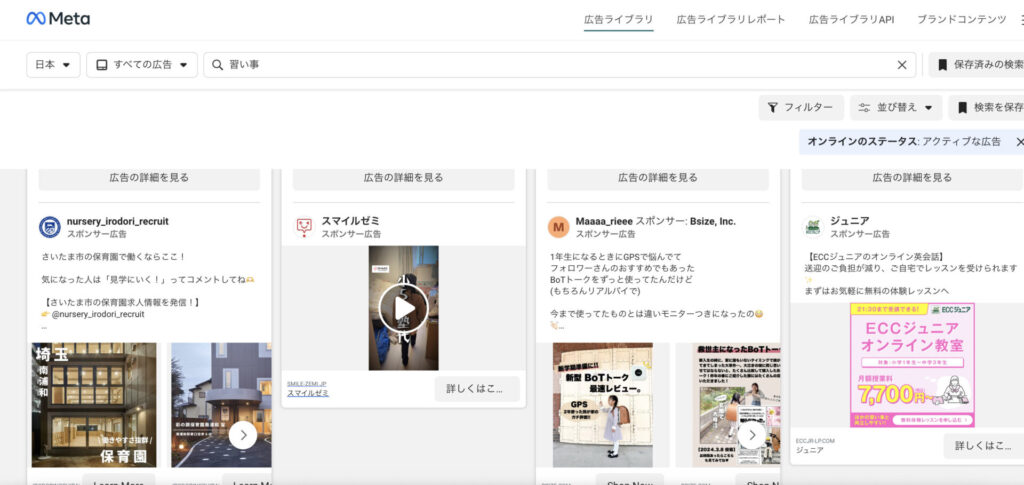Click the スマイルゼミ link under SMILE-ZEMI.JP

pos(308,393)
